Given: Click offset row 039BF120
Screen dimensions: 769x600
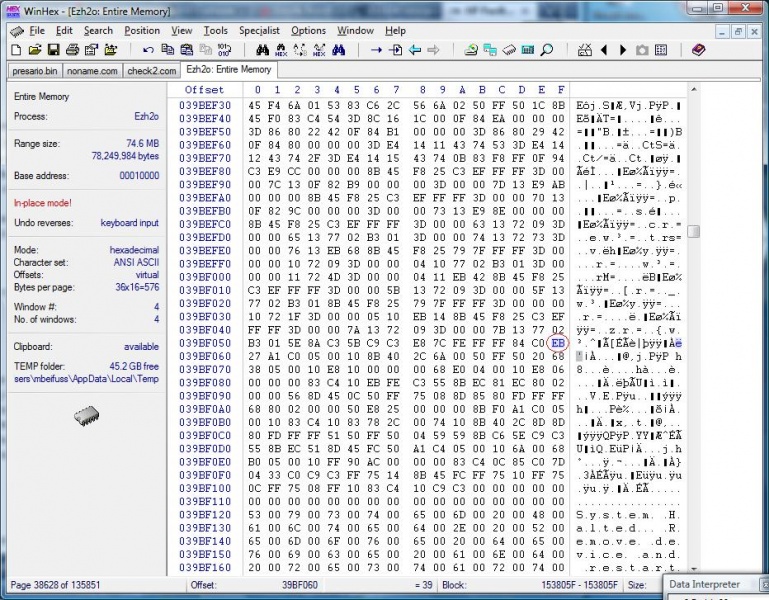Looking at the screenshot, I should [205, 515].
